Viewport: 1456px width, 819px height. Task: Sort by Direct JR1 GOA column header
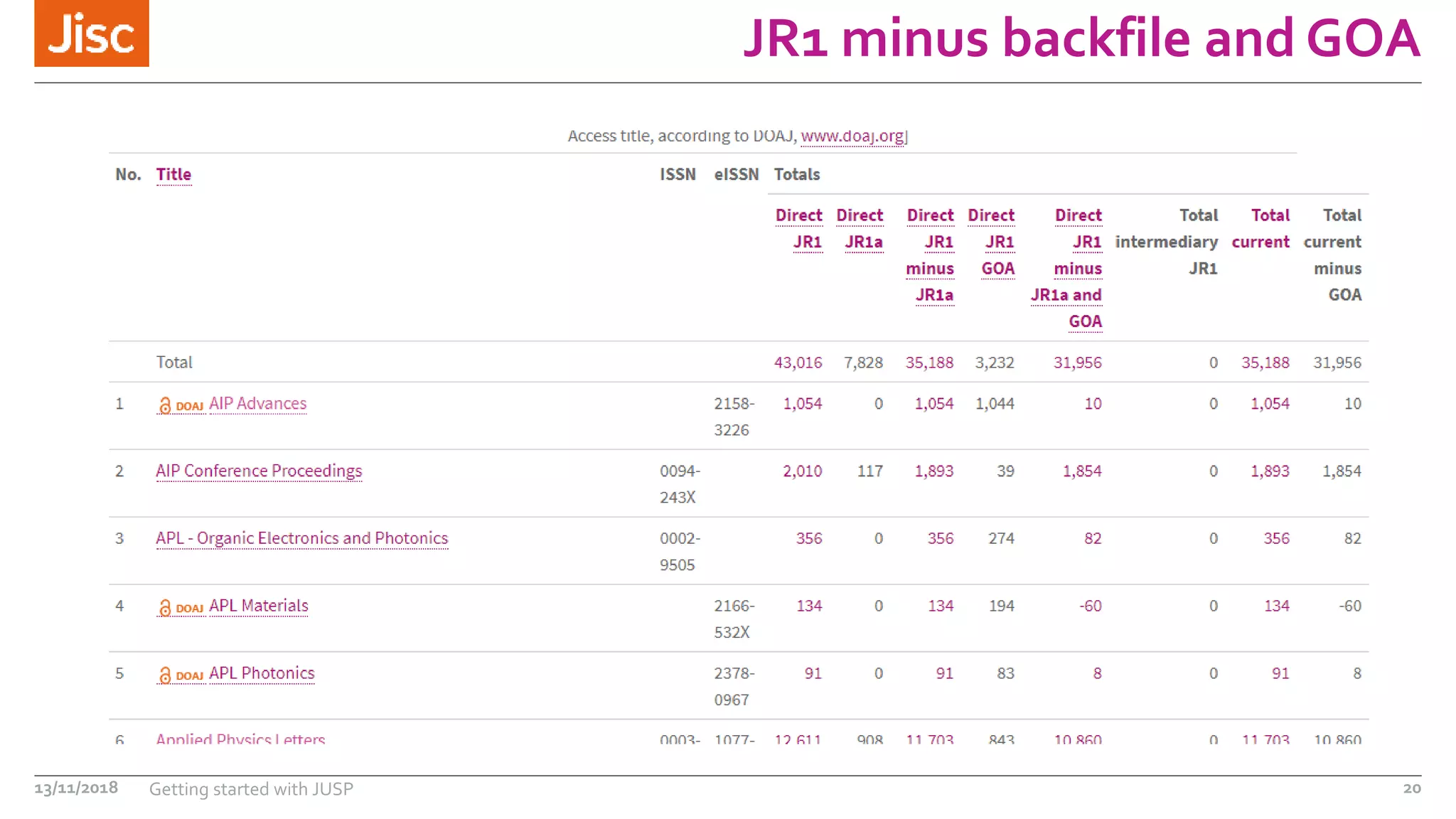[991, 242]
